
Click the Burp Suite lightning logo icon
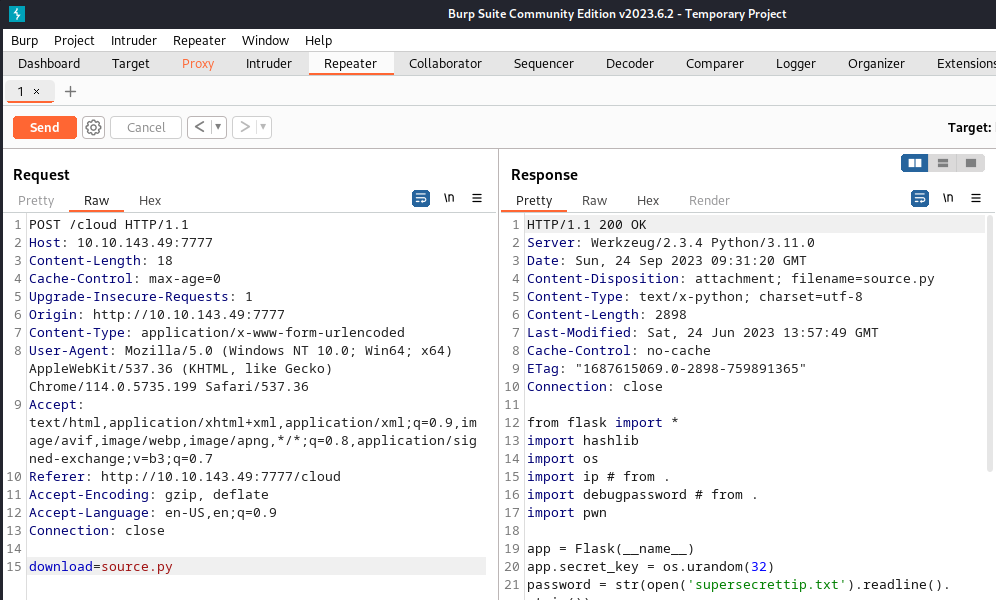click(x=17, y=13)
